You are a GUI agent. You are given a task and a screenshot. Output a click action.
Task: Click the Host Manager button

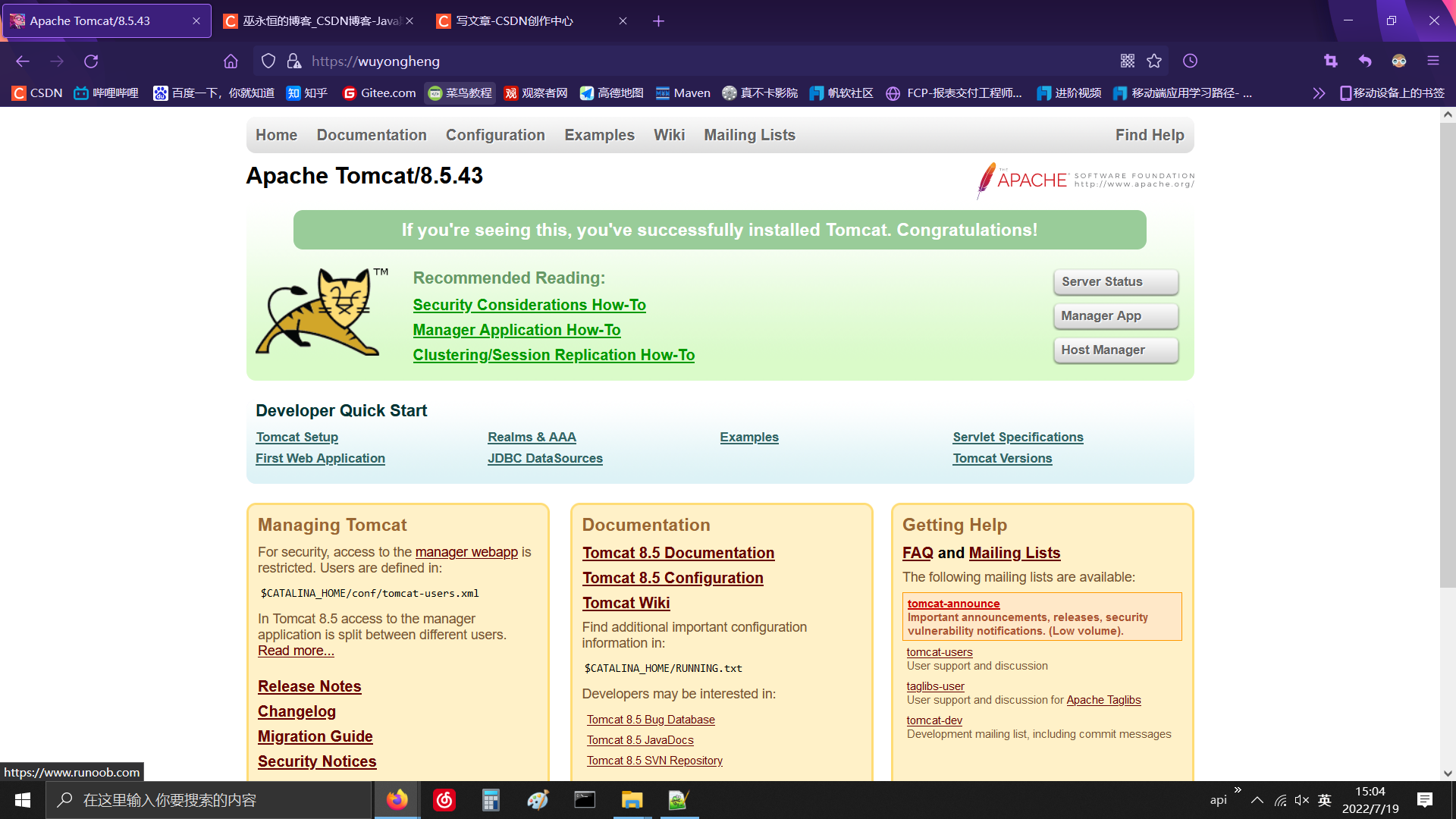click(1116, 350)
